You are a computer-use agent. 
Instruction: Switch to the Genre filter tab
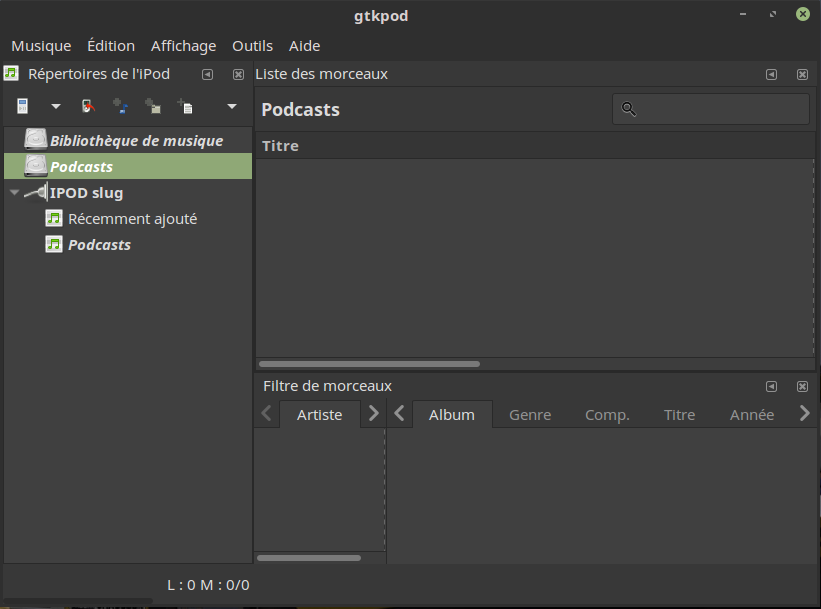pyautogui.click(x=530, y=415)
